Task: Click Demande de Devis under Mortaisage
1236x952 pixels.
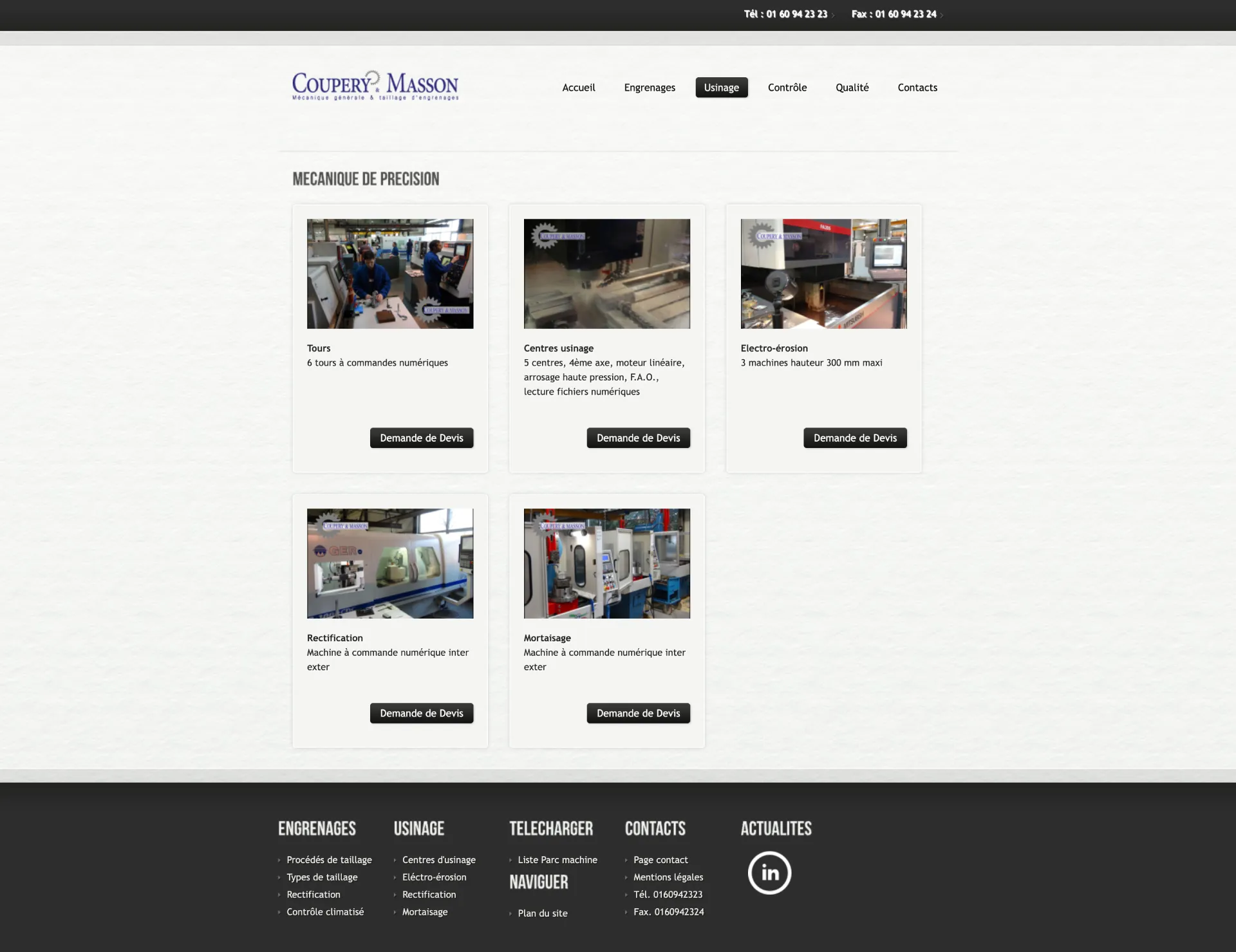Action: pyautogui.click(x=638, y=713)
